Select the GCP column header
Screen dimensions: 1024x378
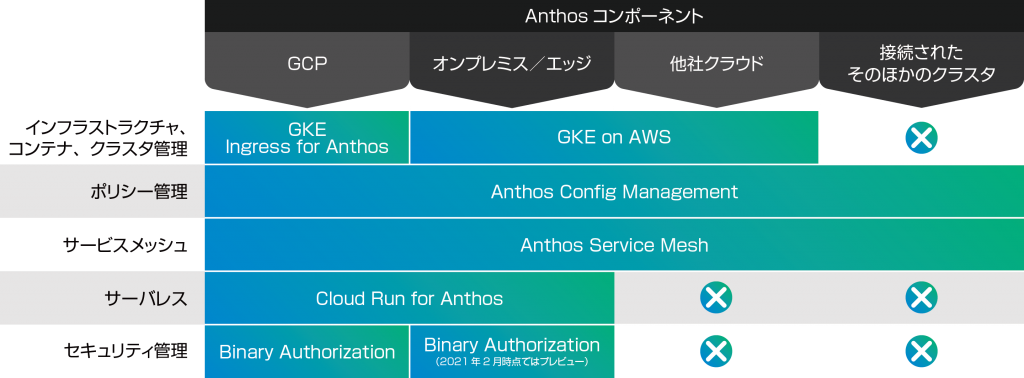[x=307, y=64]
